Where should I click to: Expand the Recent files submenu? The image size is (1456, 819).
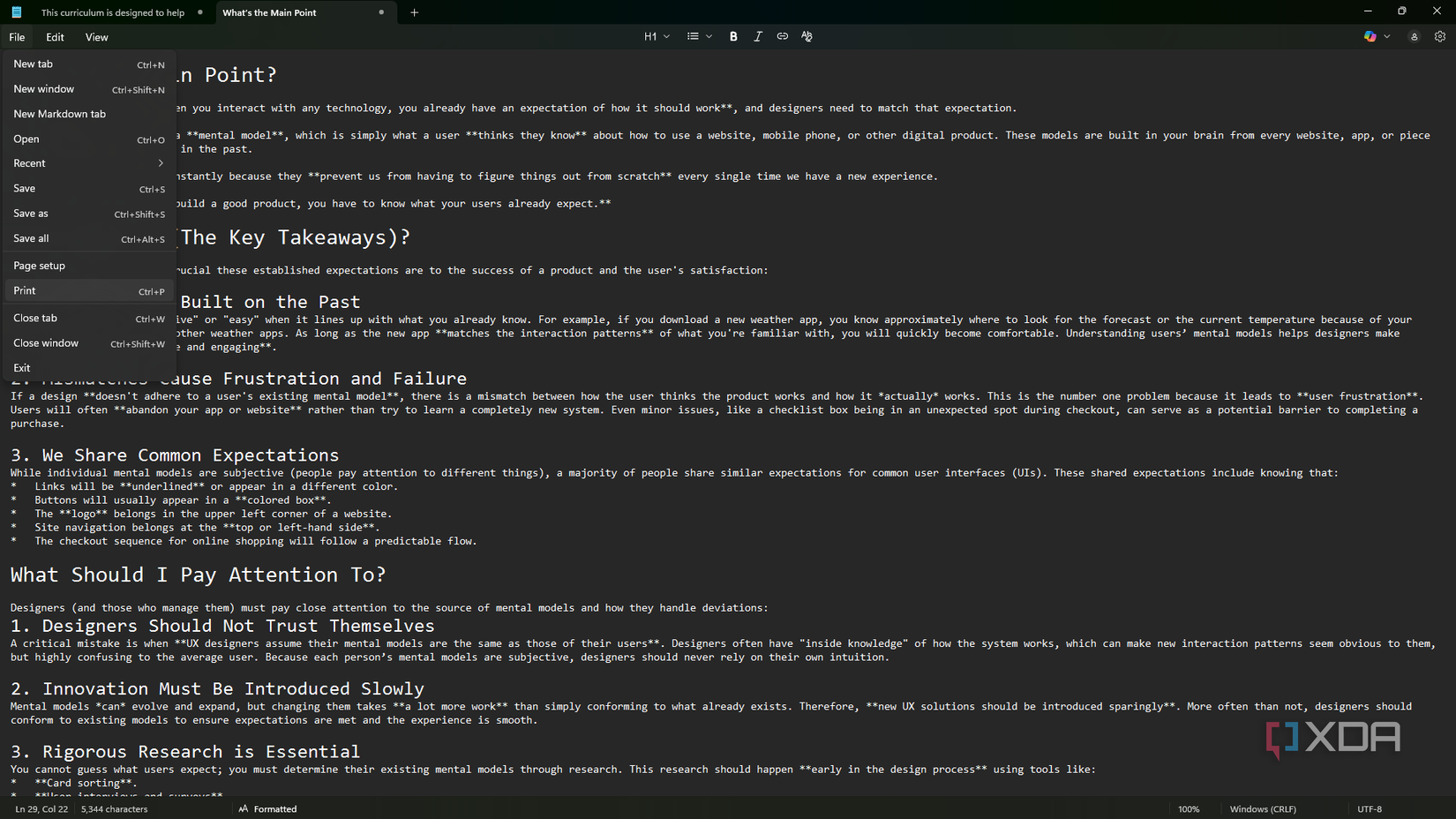point(88,162)
